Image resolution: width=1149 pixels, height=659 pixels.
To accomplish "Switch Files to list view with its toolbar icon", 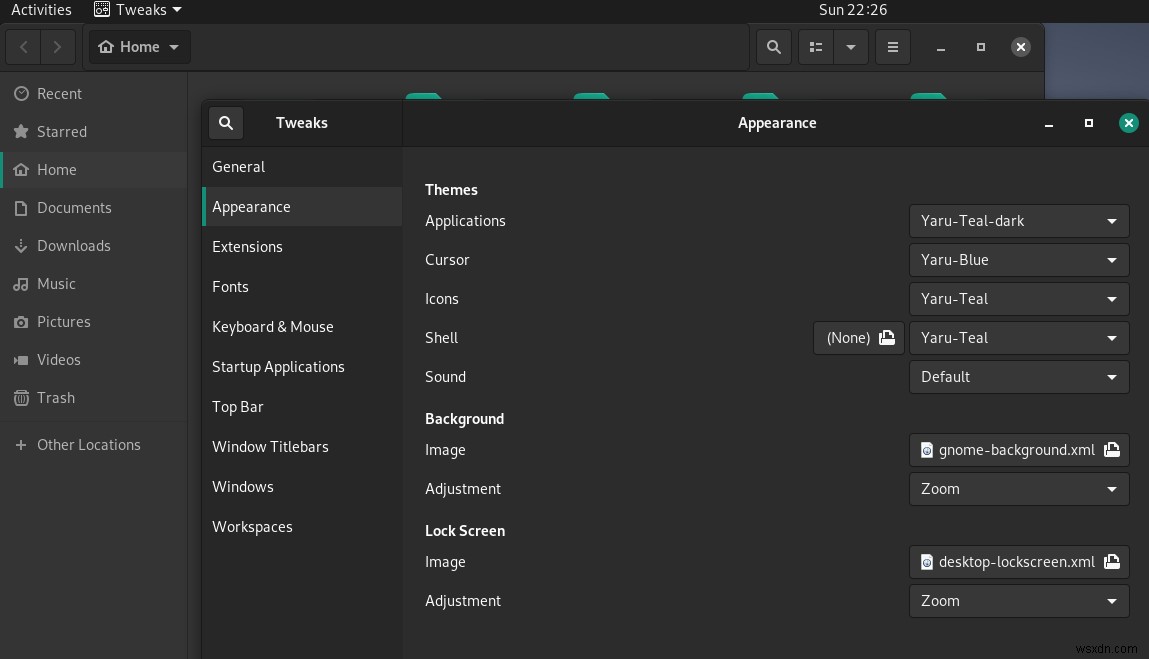I will click(x=815, y=46).
